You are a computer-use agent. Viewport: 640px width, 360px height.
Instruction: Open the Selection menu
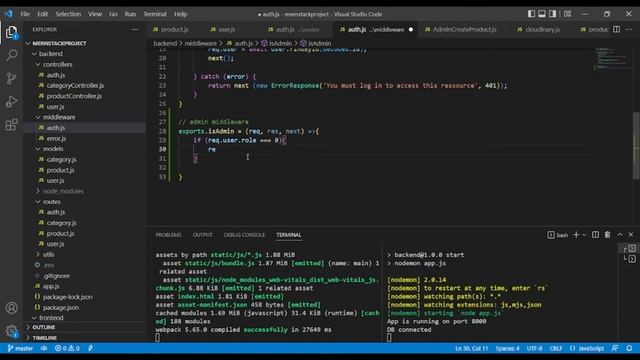point(68,14)
